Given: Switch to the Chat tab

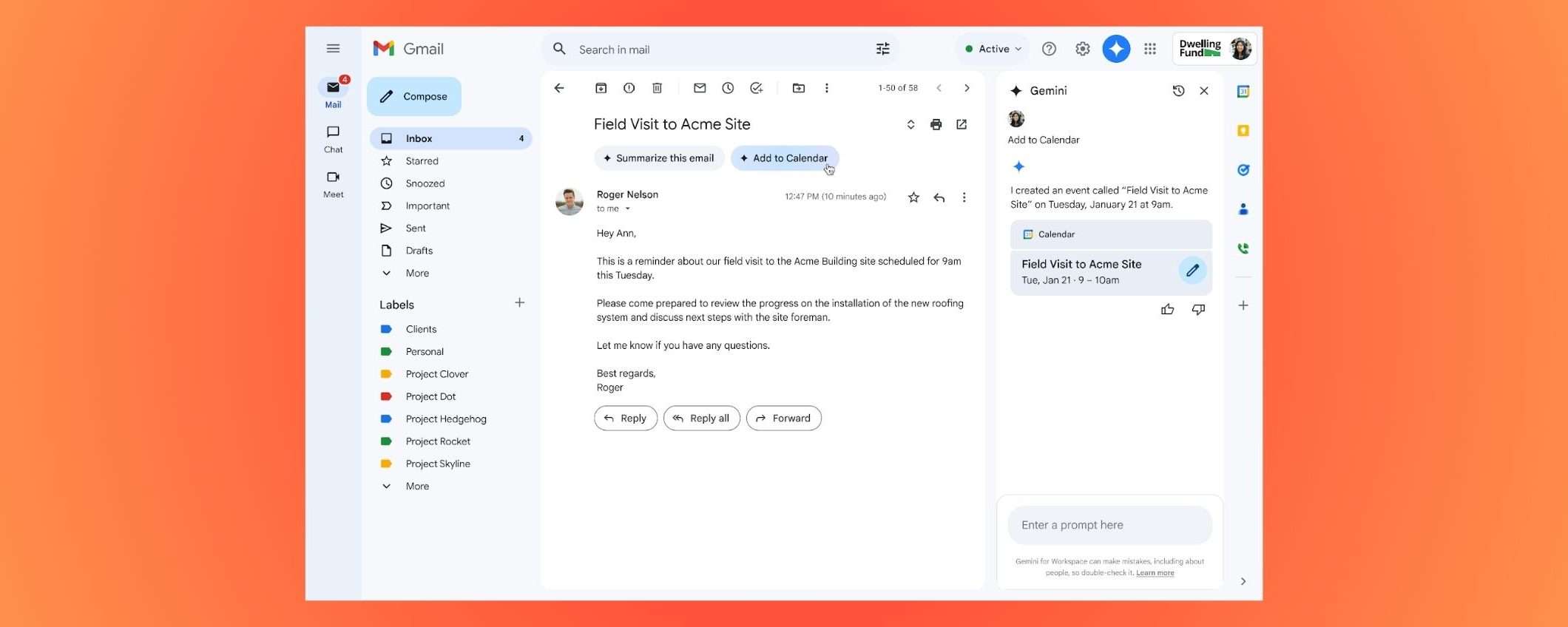Looking at the screenshot, I should coord(333,139).
